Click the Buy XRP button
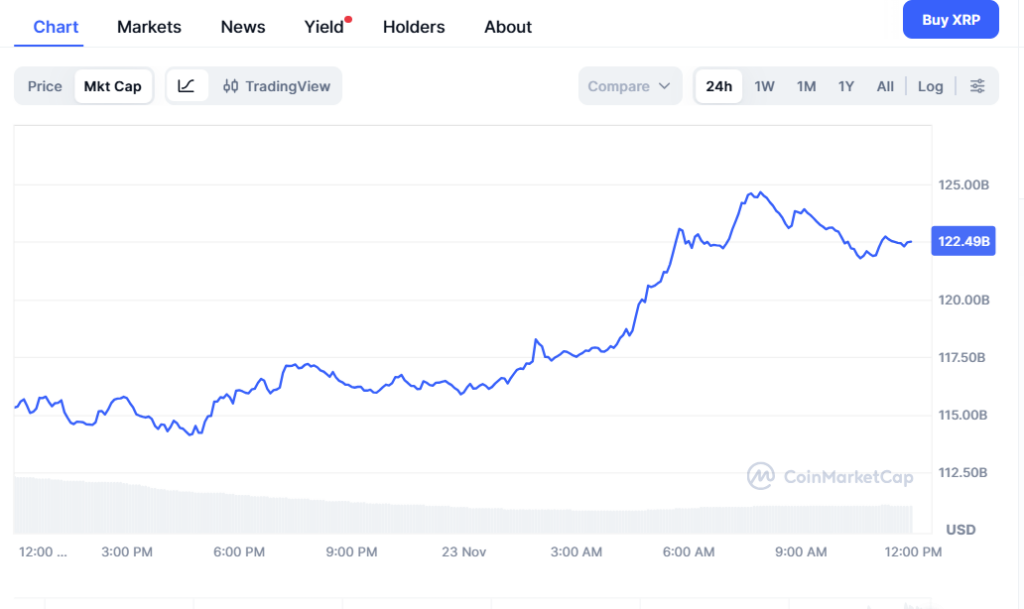 click(x=951, y=19)
